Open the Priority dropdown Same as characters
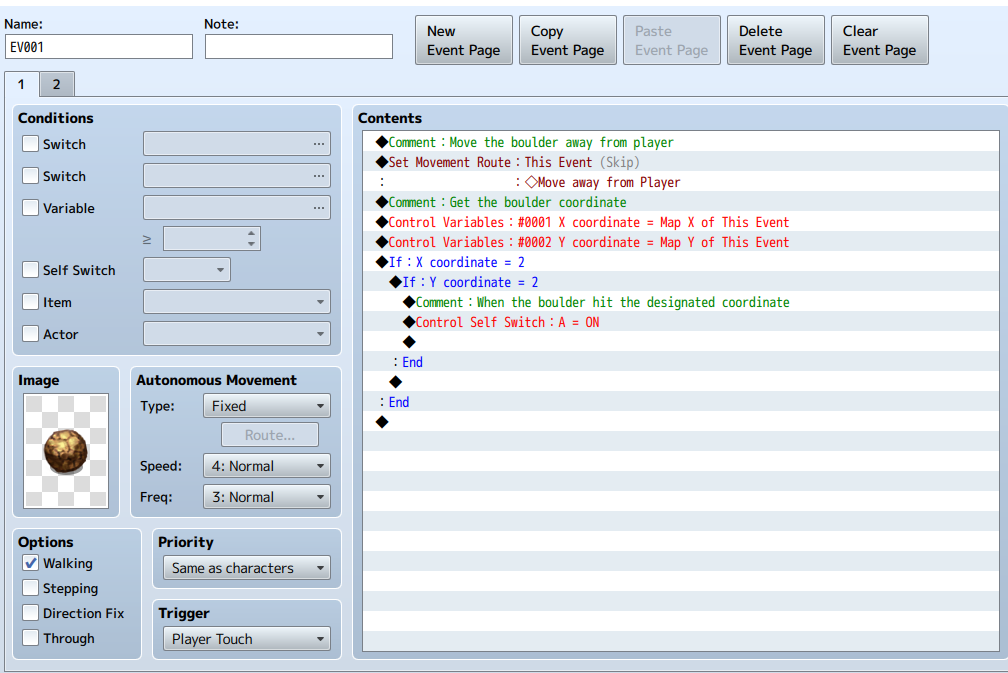This screenshot has height=673, width=1008. click(247, 568)
